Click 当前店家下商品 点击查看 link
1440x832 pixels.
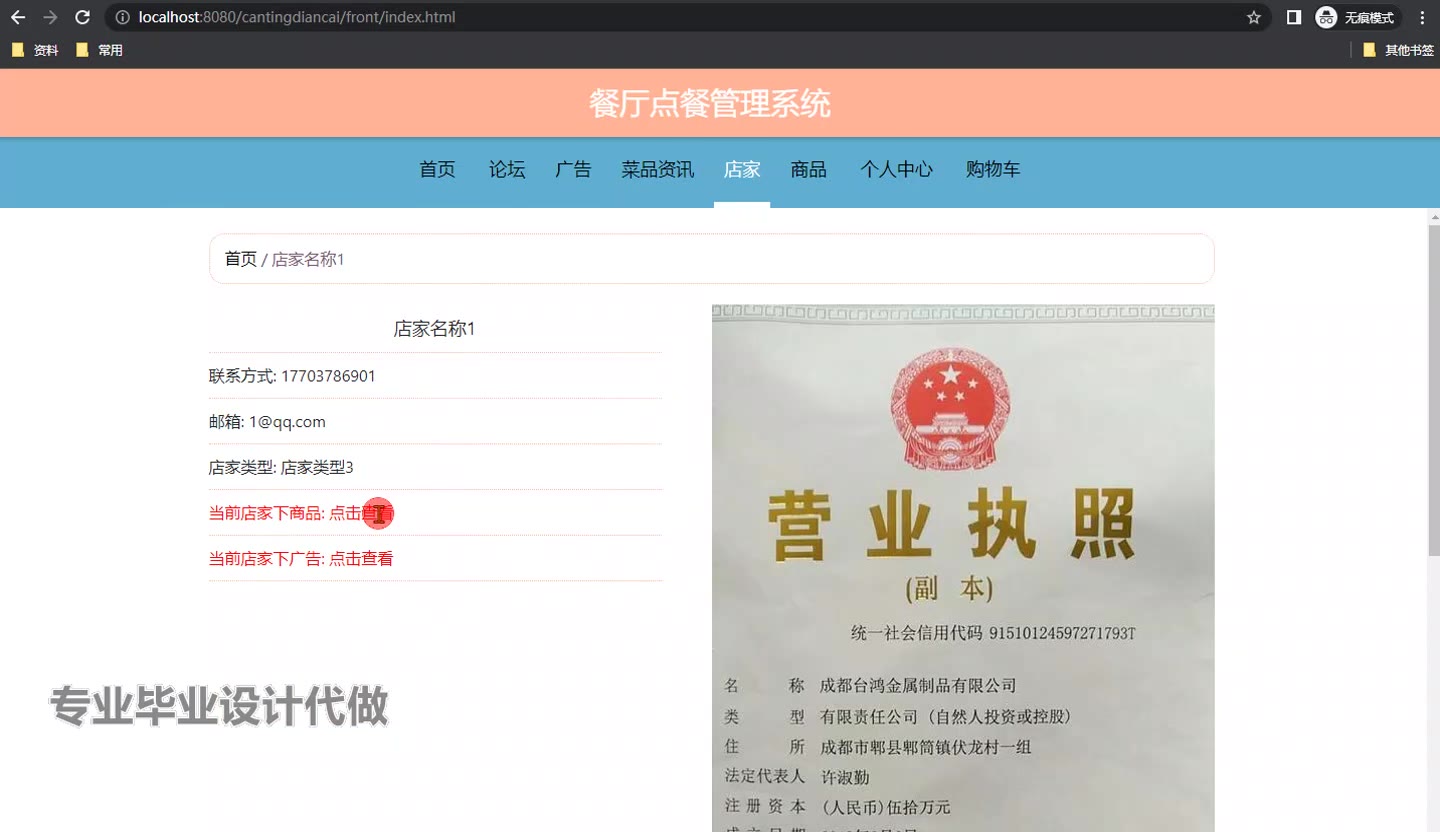tap(301, 513)
